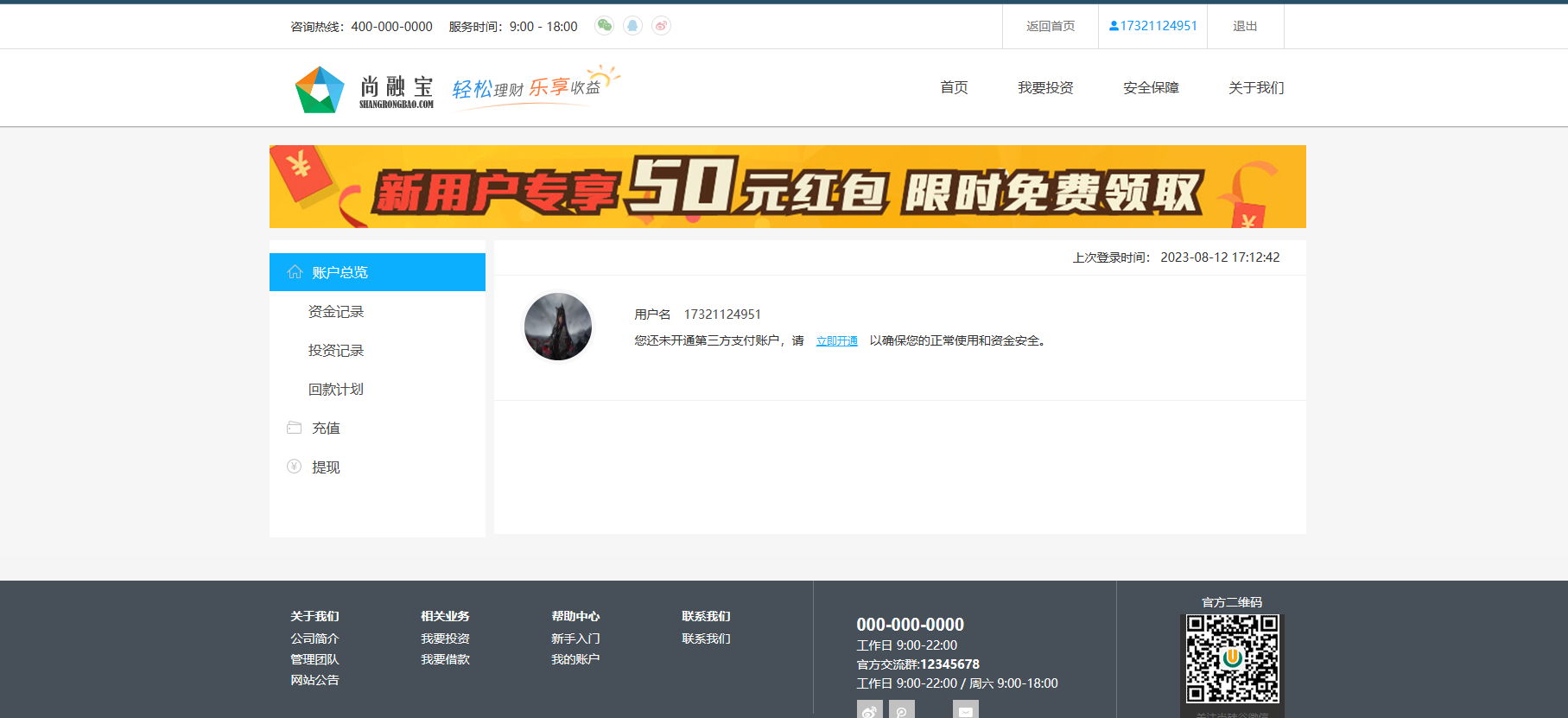Click the footer icon next to Weibo

[x=902, y=710]
